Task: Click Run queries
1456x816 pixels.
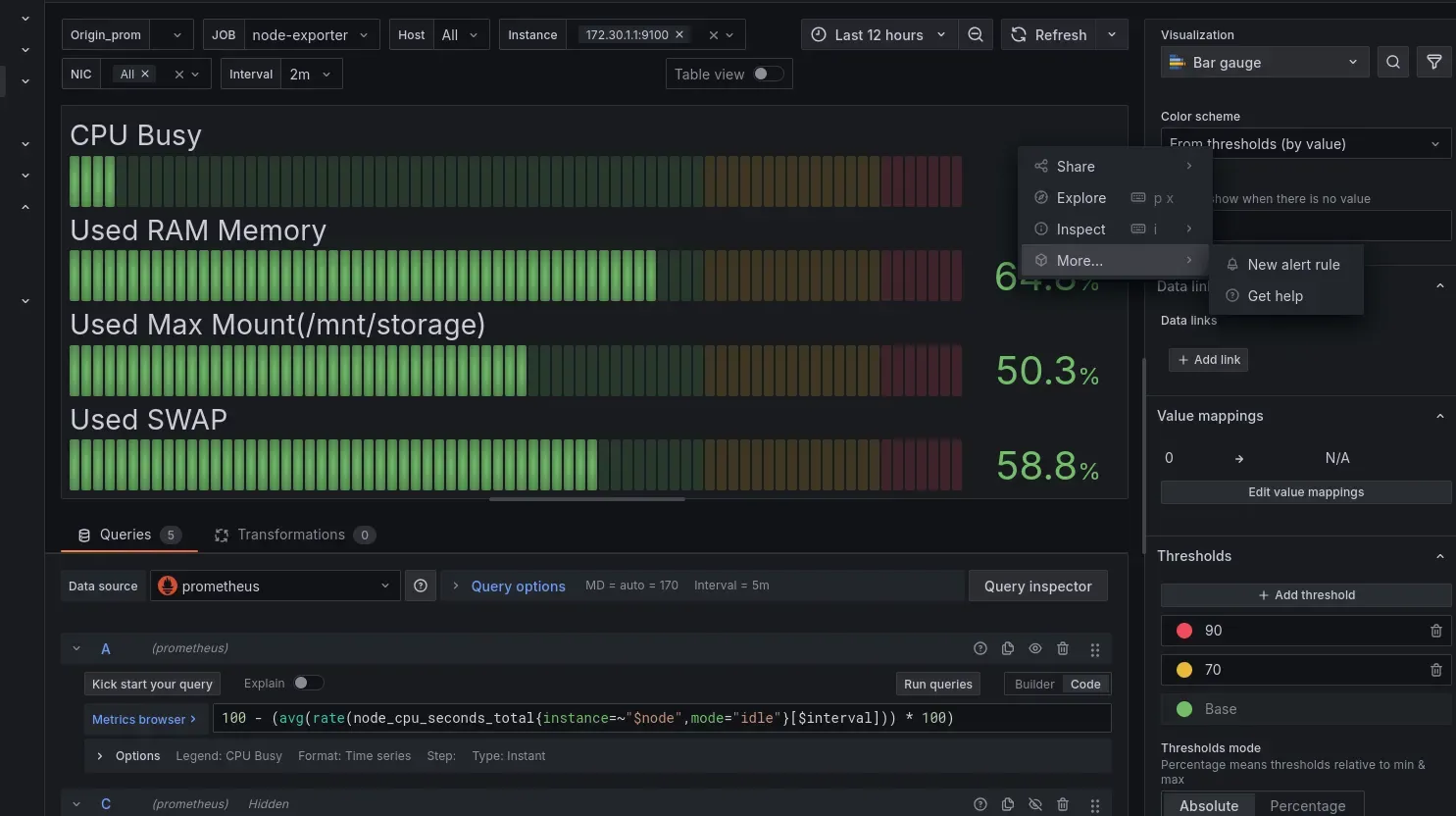Action: (x=938, y=684)
